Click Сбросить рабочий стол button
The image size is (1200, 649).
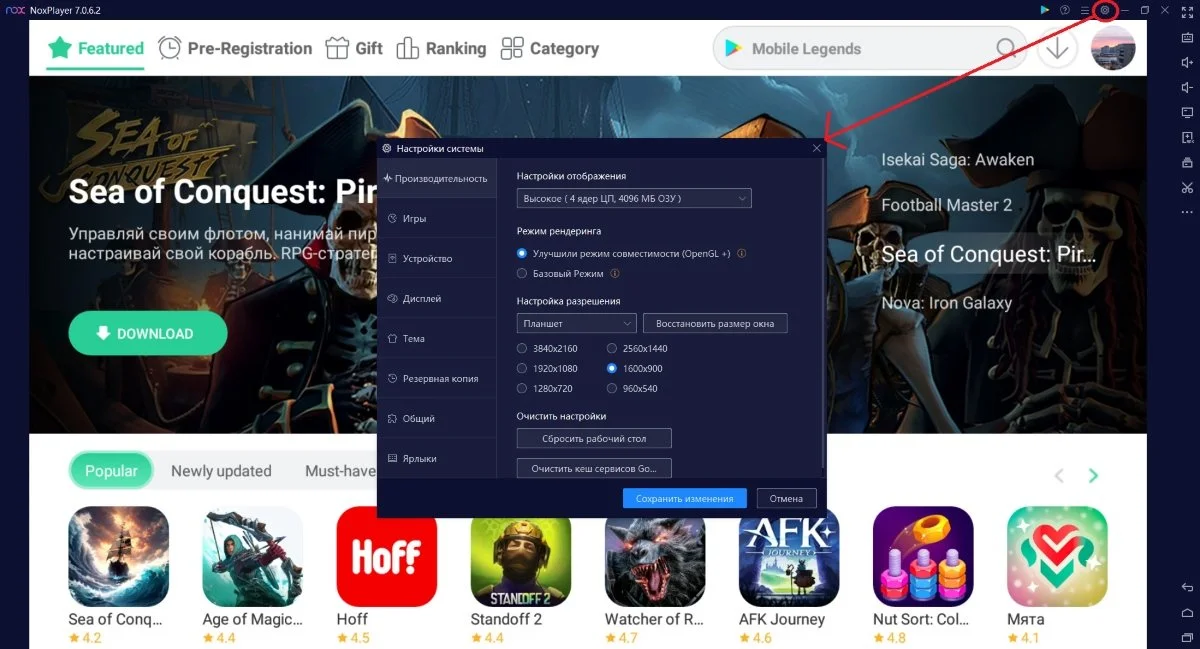click(x=594, y=438)
